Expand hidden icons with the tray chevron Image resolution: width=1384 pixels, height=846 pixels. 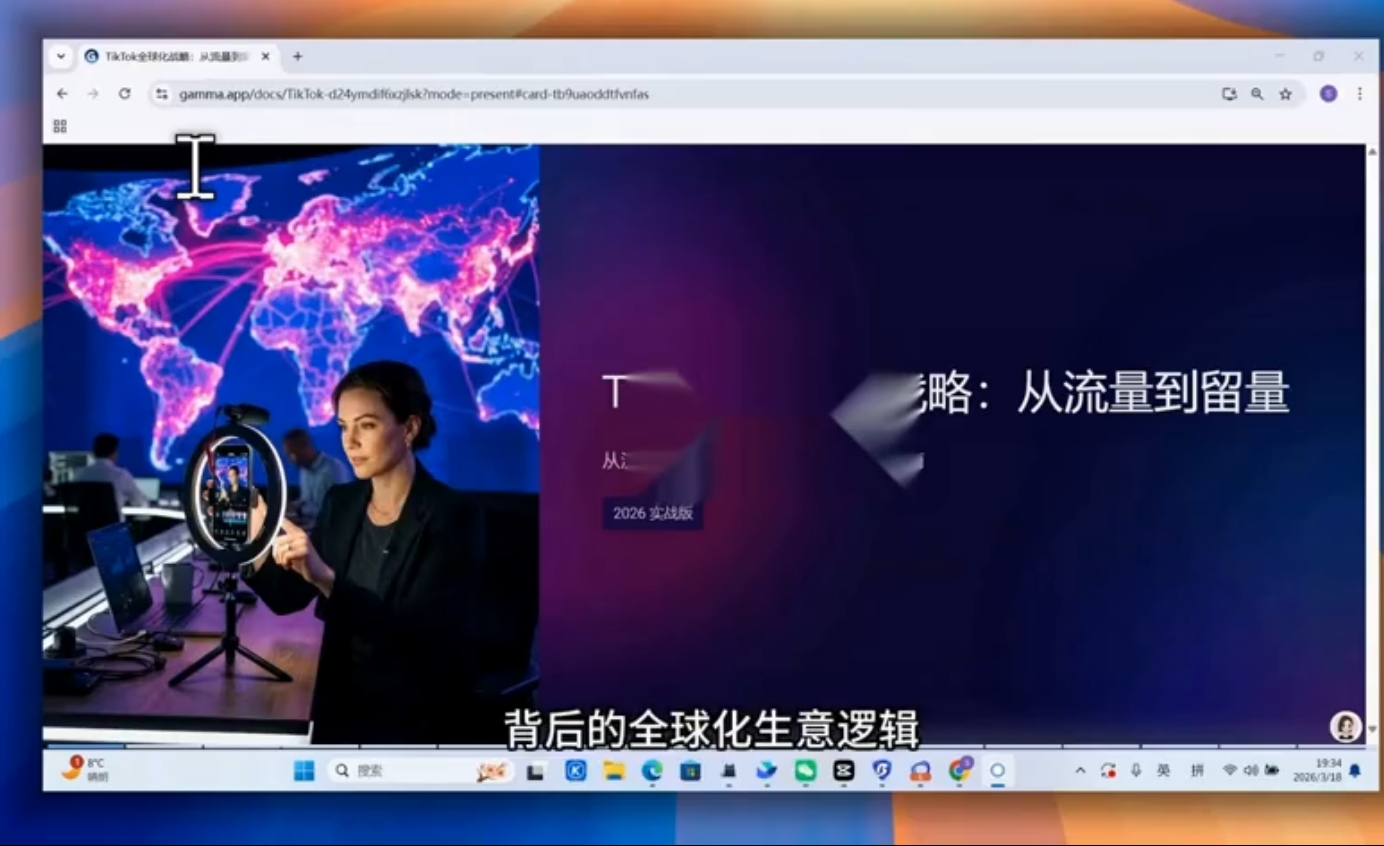1078,770
